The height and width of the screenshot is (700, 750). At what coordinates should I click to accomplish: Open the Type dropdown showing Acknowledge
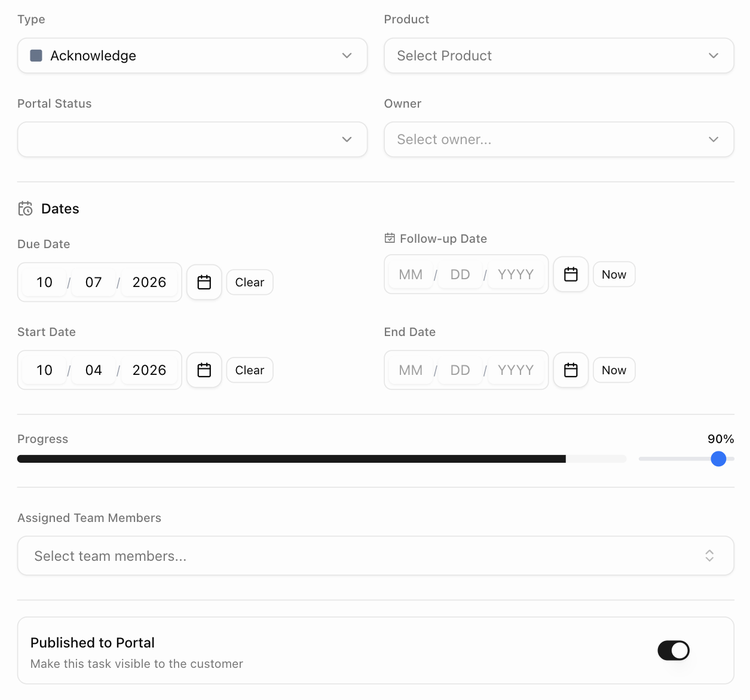(192, 56)
